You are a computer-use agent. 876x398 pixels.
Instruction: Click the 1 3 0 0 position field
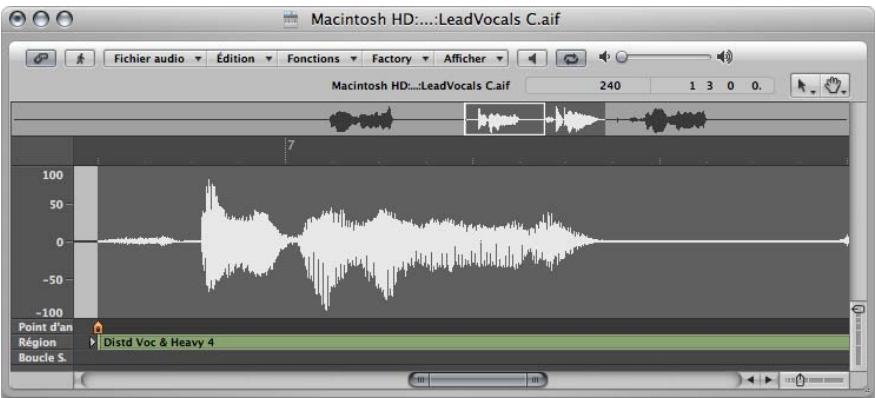click(713, 86)
